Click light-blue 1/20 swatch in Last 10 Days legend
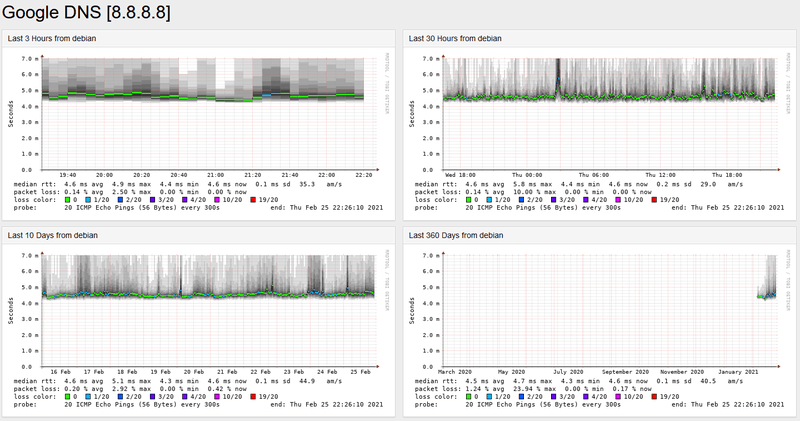Image resolution: width=800 pixels, height=421 pixels. click(89, 397)
